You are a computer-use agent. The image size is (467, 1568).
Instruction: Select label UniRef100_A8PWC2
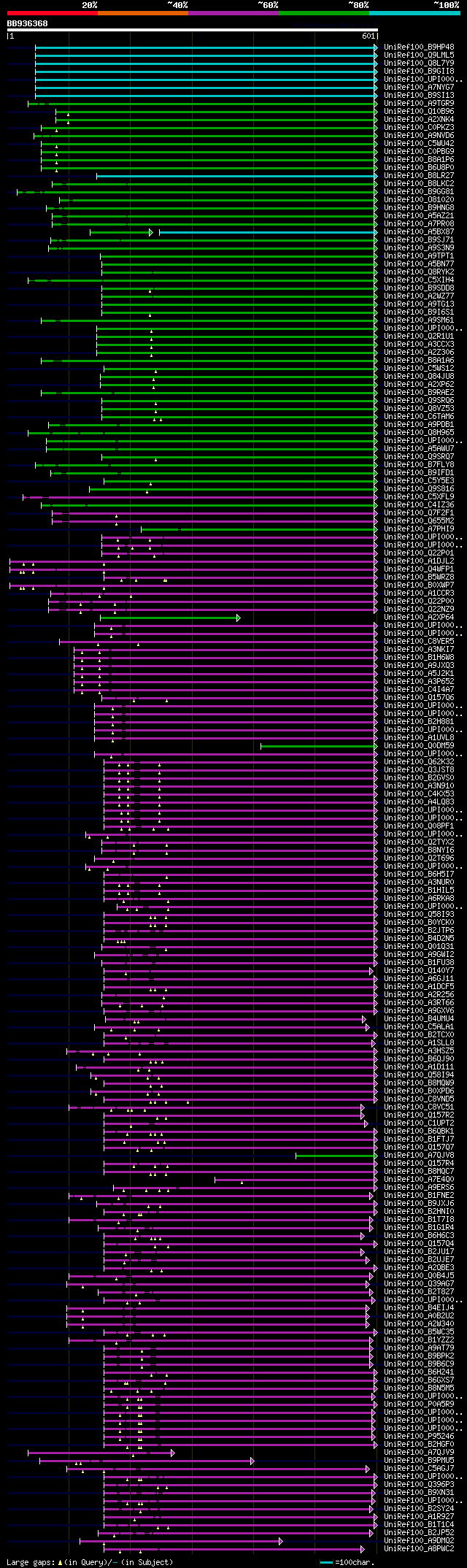pos(419,1549)
